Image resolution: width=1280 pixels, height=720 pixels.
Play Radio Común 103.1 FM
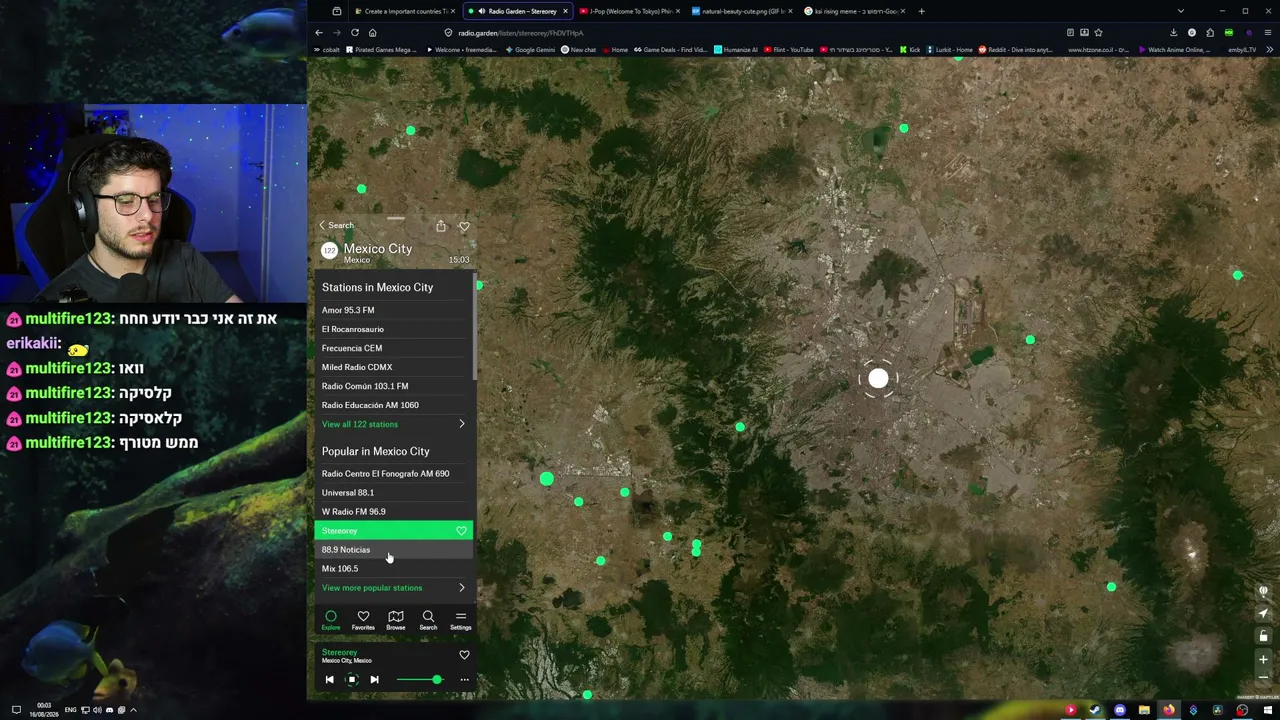coord(394,386)
